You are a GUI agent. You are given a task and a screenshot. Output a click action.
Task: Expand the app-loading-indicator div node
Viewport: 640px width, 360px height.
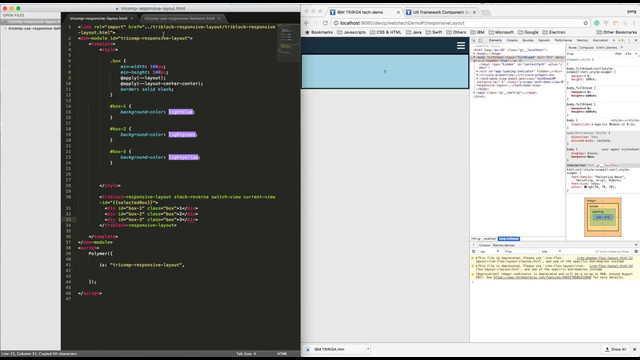pyautogui.click(x=477, y=71)
